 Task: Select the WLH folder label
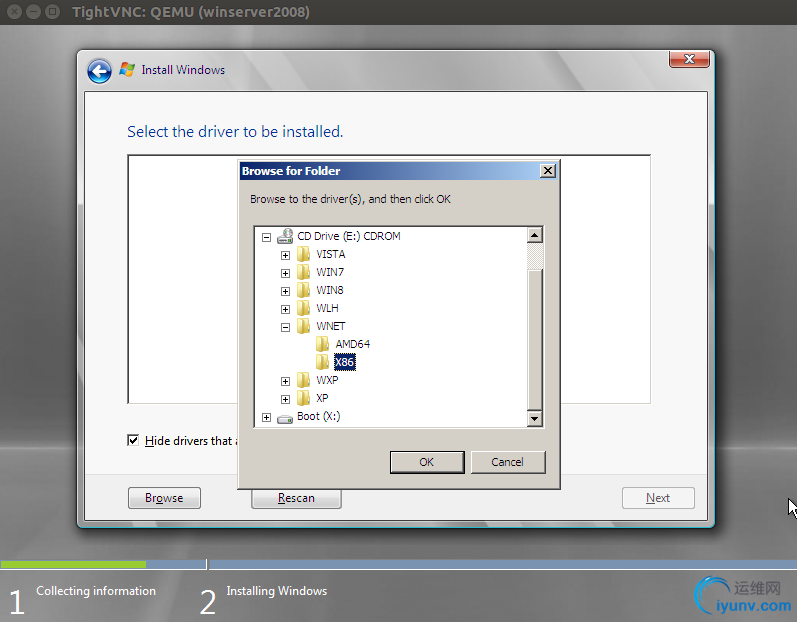click(327, 308)
